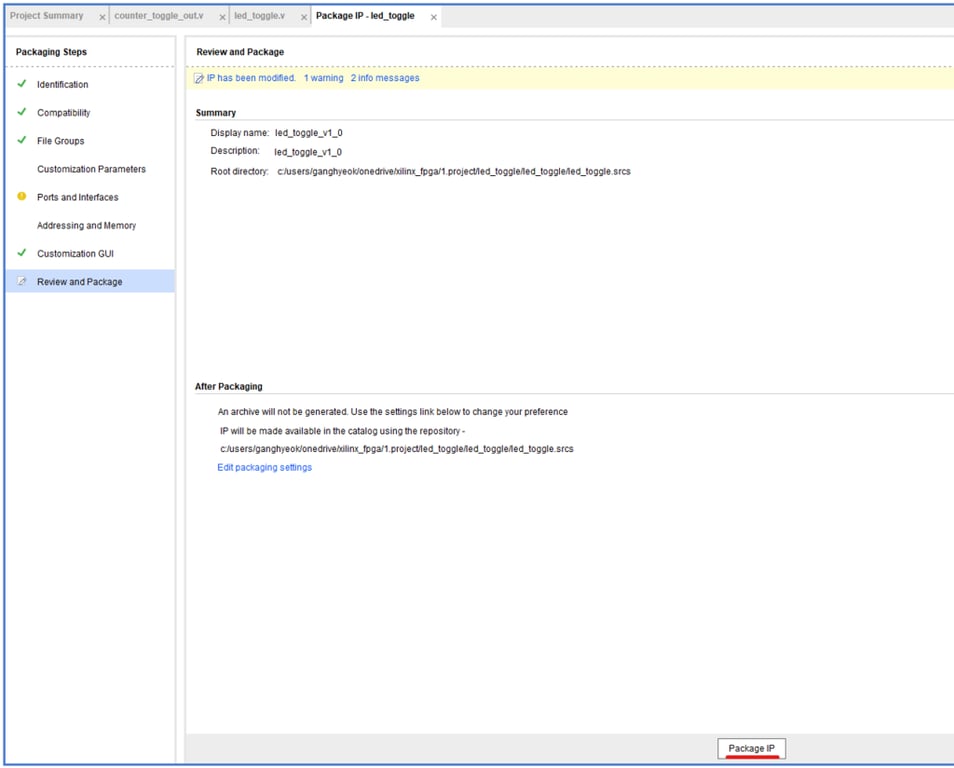Click the edit icon in notification bar

[199, 79]
